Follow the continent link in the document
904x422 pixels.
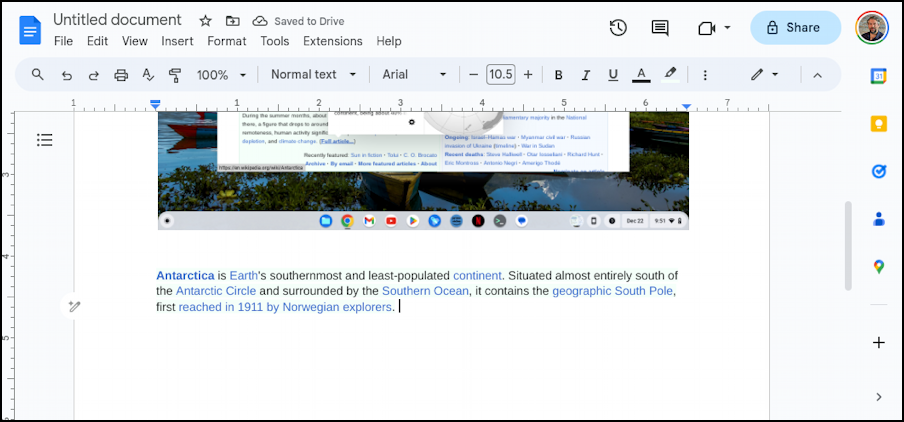[x=477, y=276]
